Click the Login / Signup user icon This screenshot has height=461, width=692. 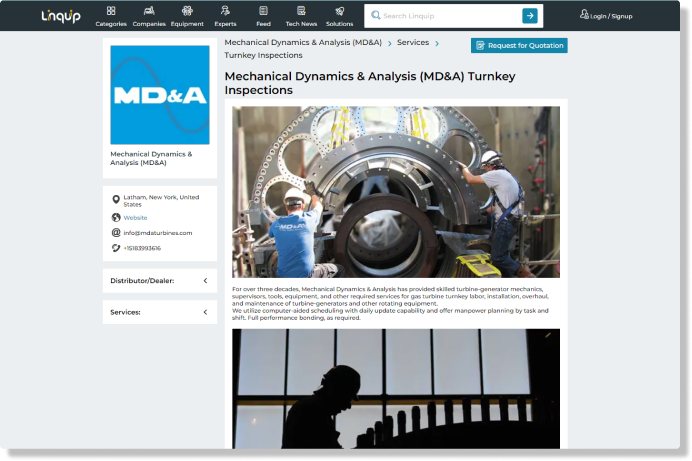(x=584, y=15)
